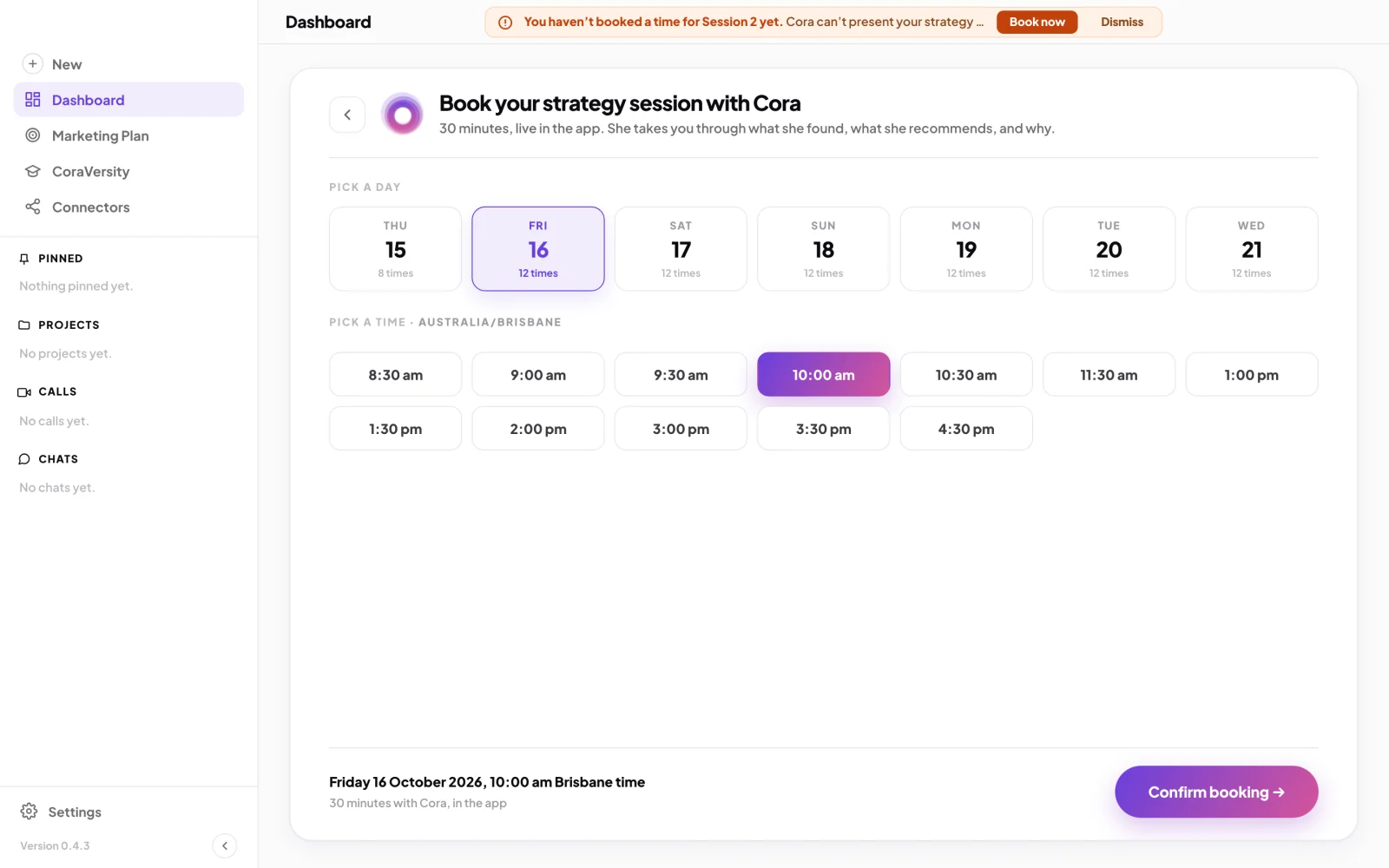Click the video camera icon beside Calls
The height and width of the screenshot is (868, 1389).
click(24, 392)
